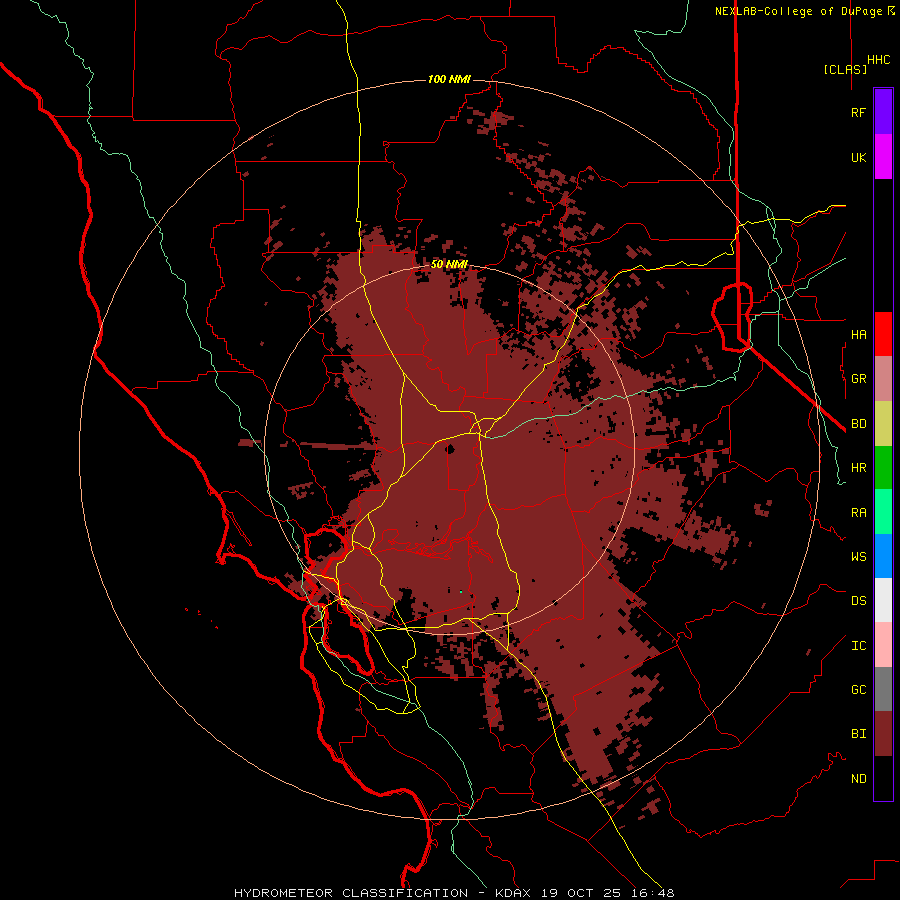Click the ND black legend swatch
The height and width of the screenshot is (900, 900).
pos(883,778)
